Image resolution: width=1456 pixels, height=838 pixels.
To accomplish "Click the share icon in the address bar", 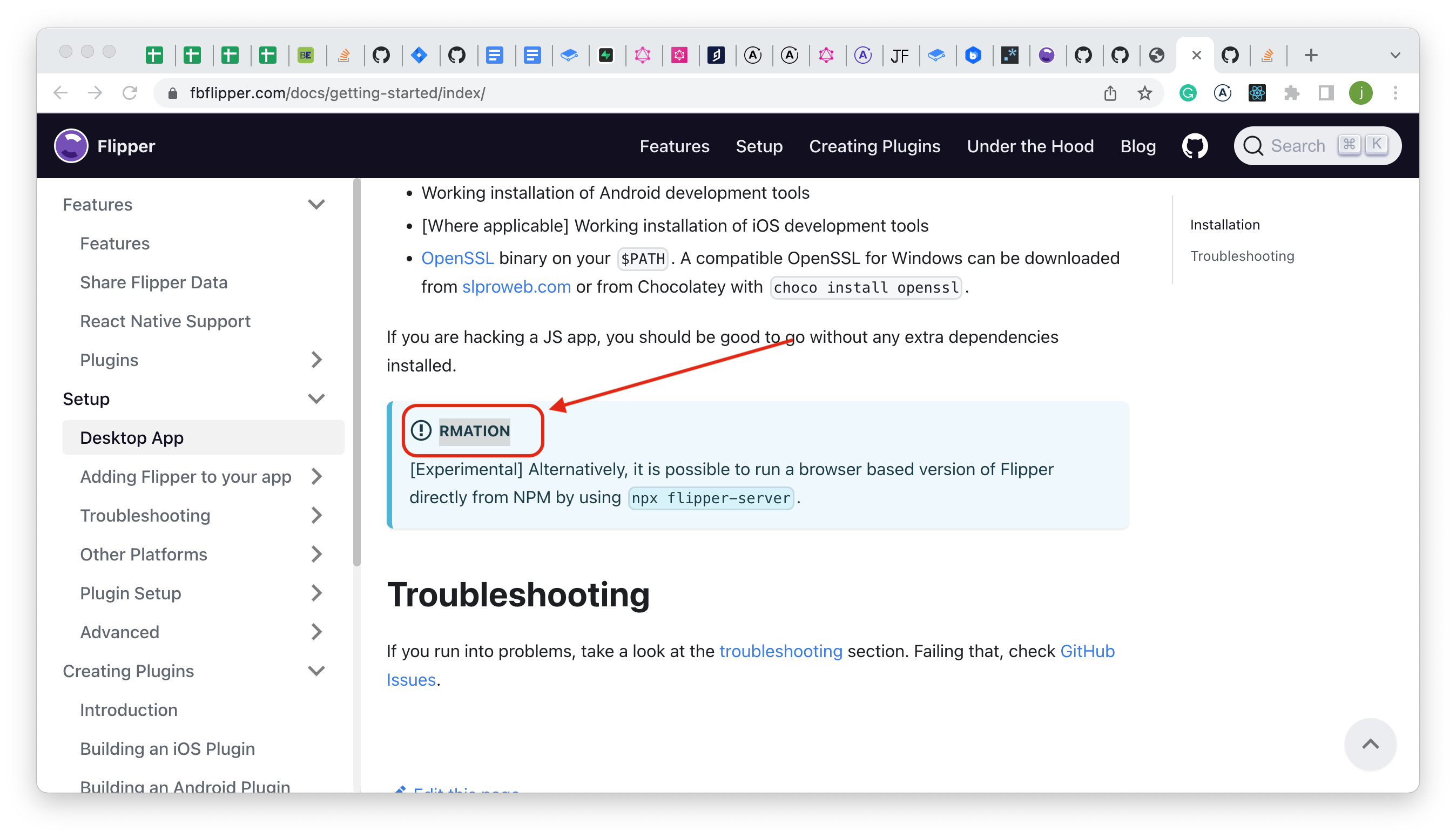I will coord(1110,93).
